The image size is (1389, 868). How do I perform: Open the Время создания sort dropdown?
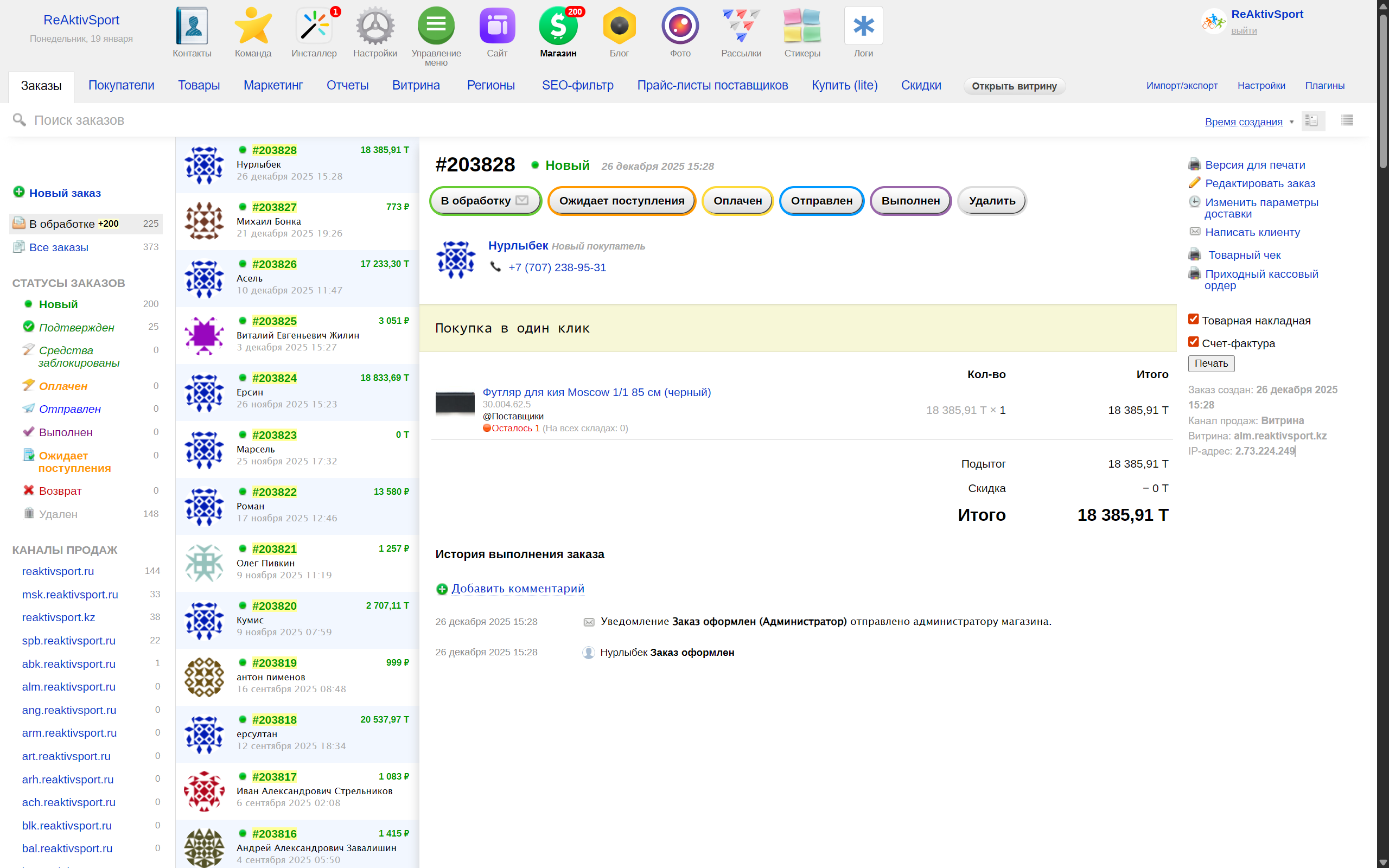tap(1249, 122)
